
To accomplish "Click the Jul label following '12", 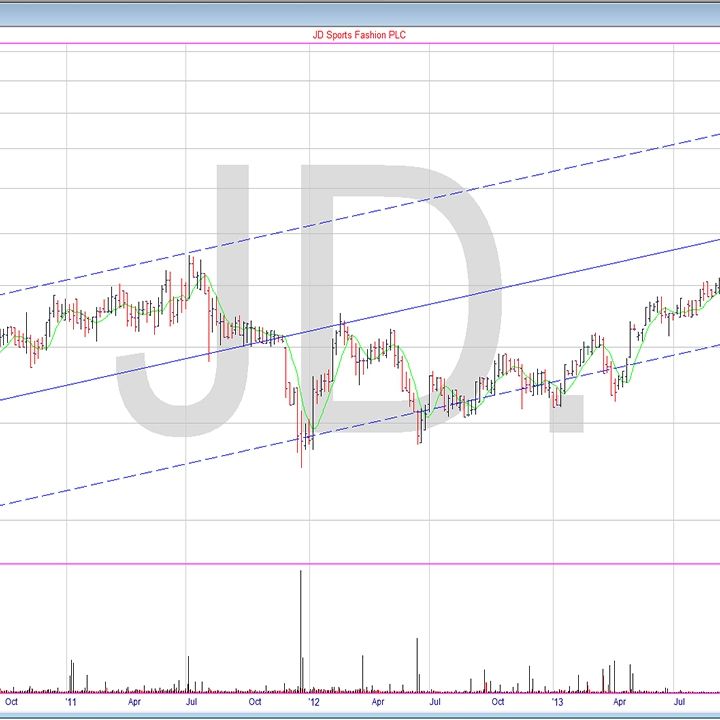I will (436, 703).
